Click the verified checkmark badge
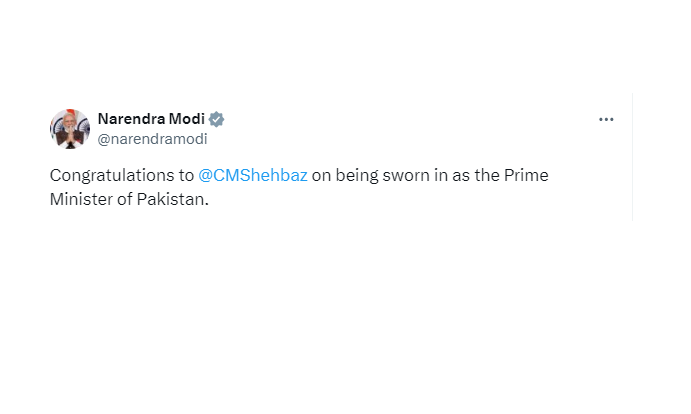 point(217,119)
